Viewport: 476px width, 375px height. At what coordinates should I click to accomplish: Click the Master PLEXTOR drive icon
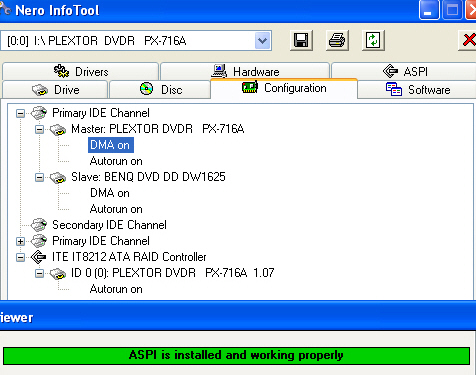(x=58, y=130)
